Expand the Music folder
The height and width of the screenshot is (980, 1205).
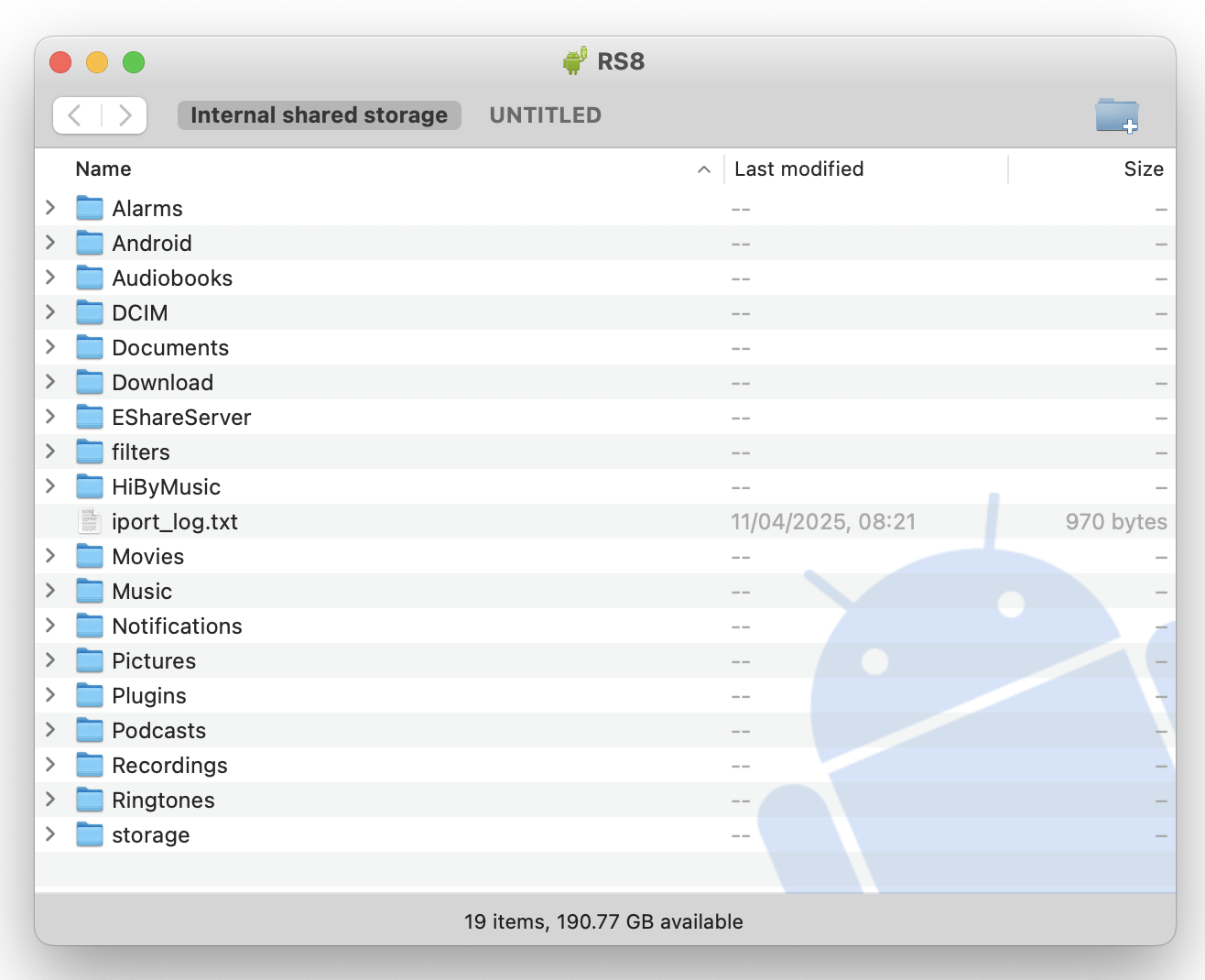[x=50, y=591]
